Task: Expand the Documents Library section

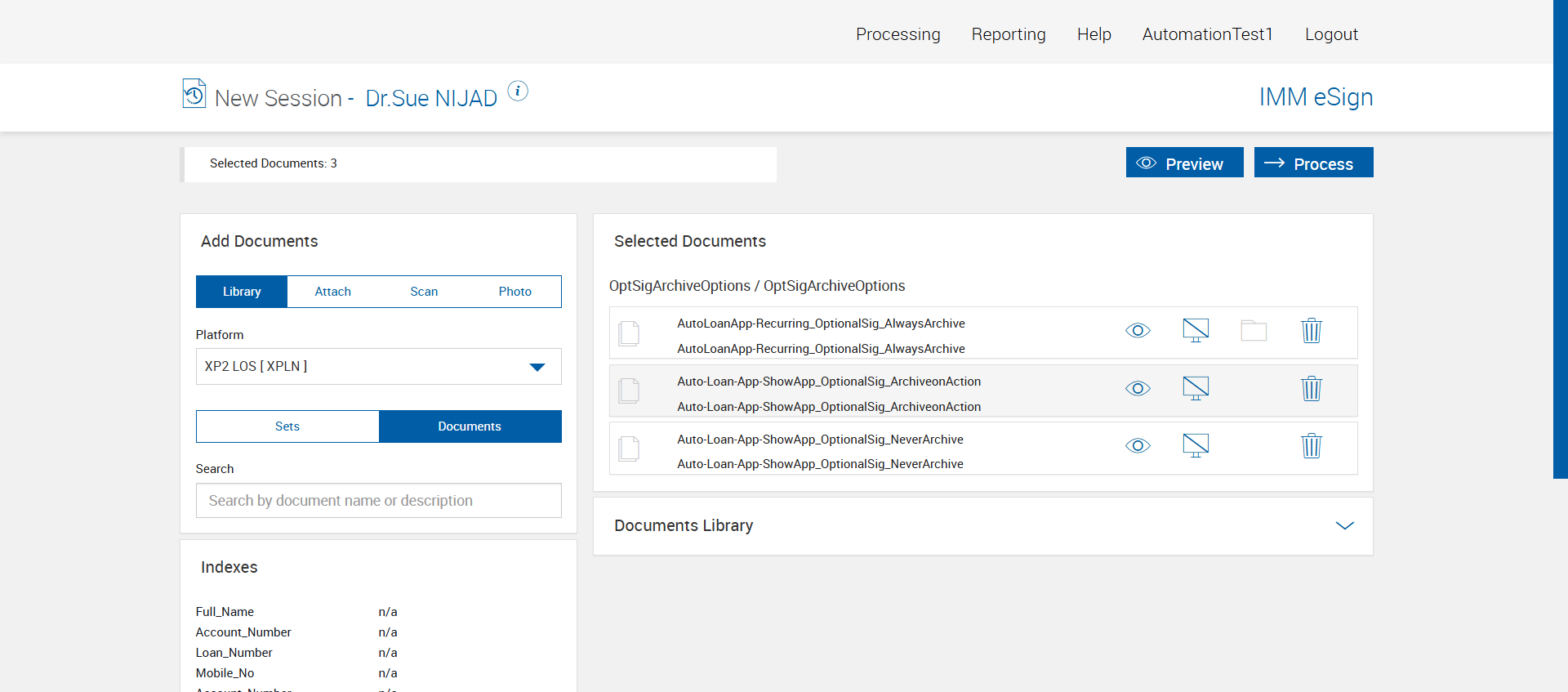Action: [1344, 525]
